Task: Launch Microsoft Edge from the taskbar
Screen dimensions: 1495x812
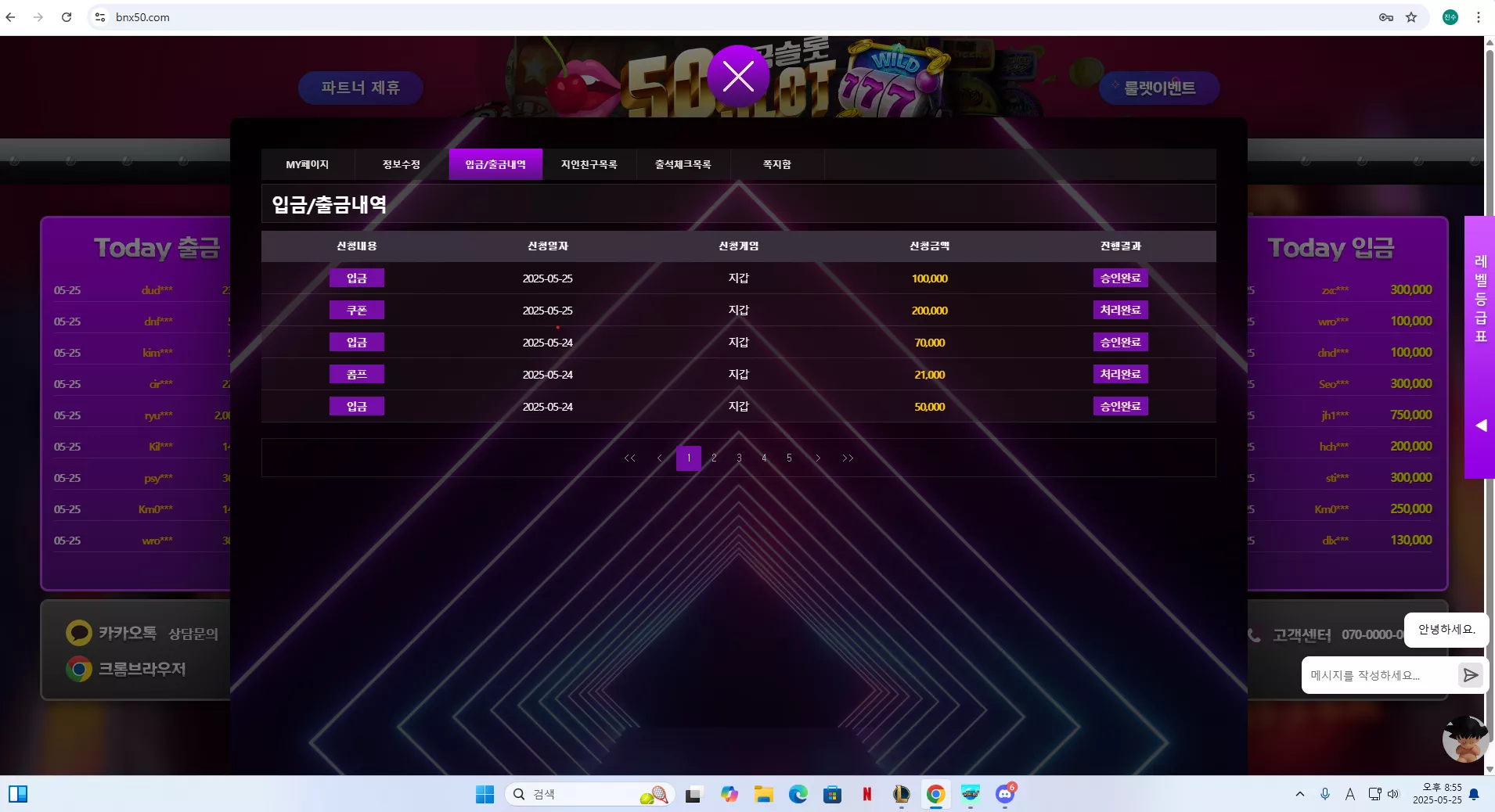Action: [798, 795]
